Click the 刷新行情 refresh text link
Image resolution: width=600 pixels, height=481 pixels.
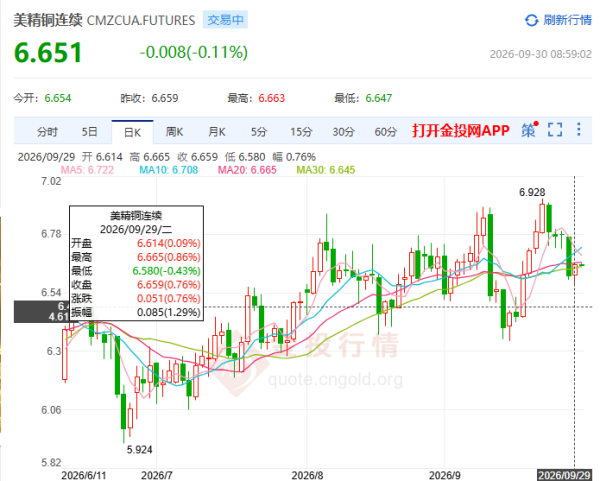pos(567,20)
